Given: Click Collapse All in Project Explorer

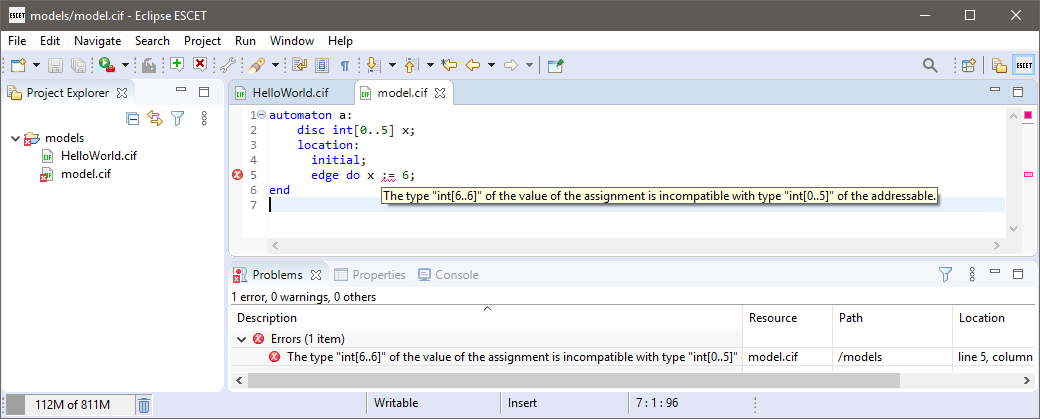Looking at the screenshot, I should coord(132,118).
